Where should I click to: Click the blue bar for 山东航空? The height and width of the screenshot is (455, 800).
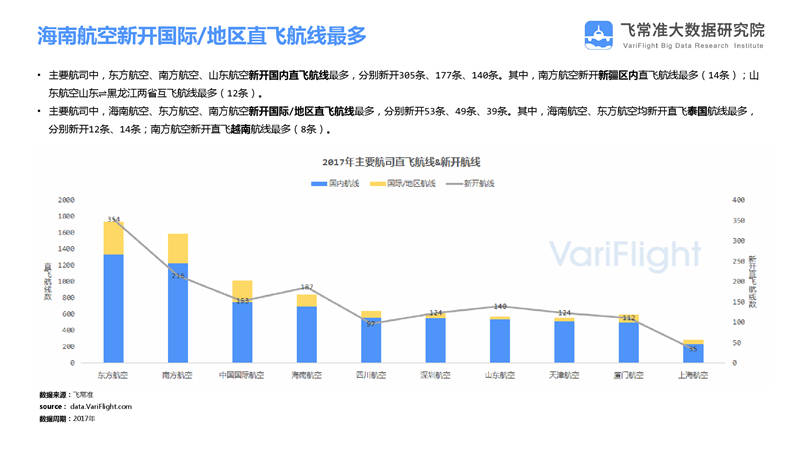coord(500,341)
